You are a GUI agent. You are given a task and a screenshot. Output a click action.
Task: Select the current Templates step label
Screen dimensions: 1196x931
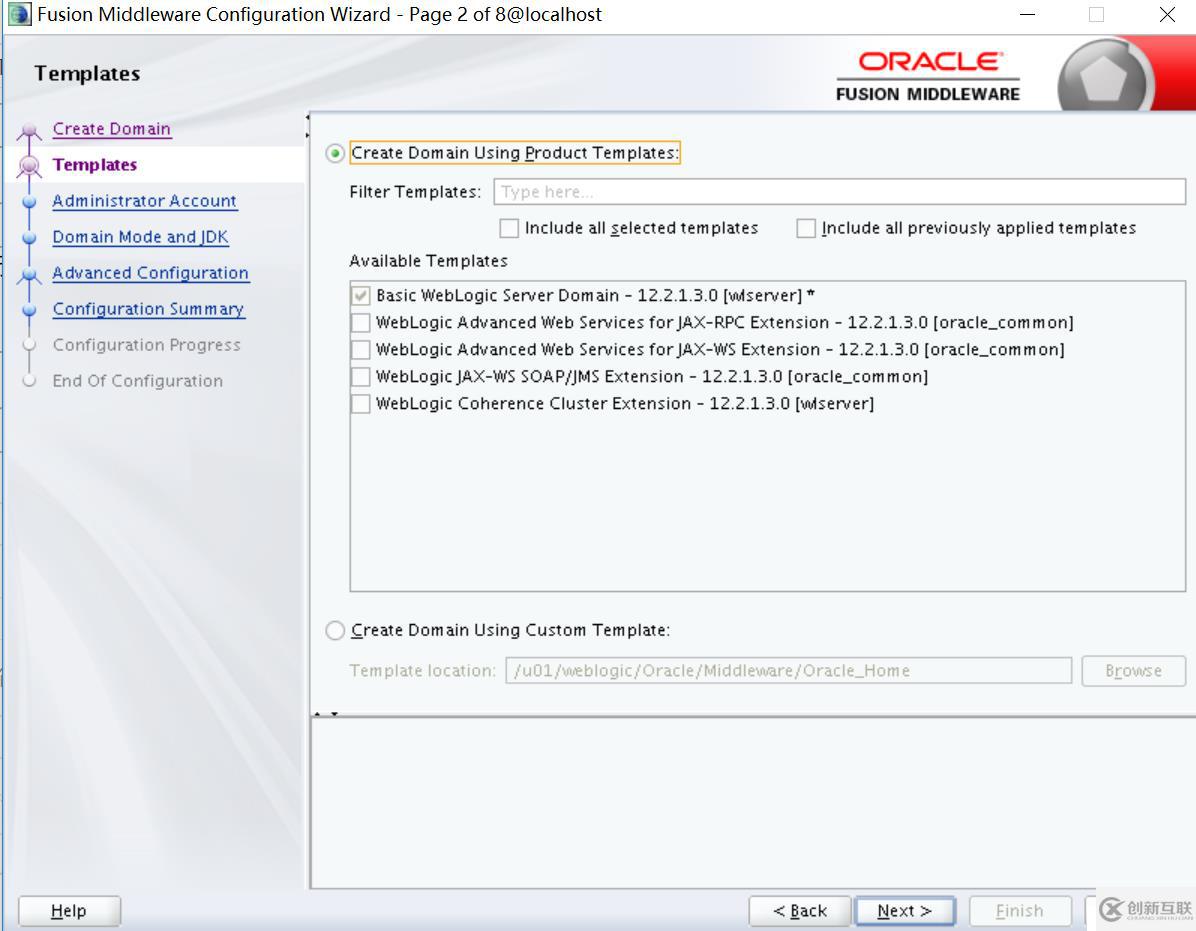point(95,165)
